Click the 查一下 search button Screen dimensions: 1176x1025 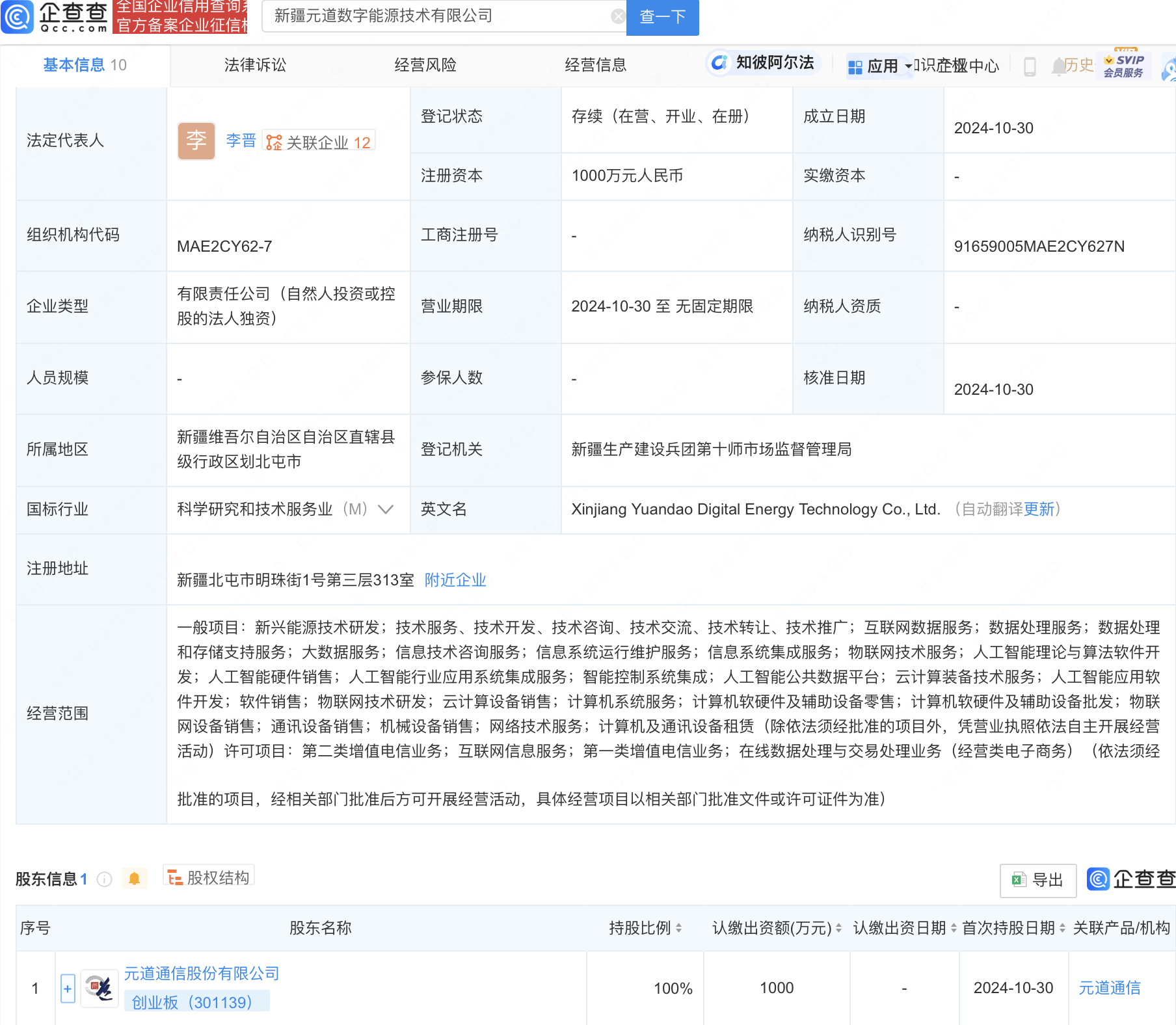[x=662, y=17]
